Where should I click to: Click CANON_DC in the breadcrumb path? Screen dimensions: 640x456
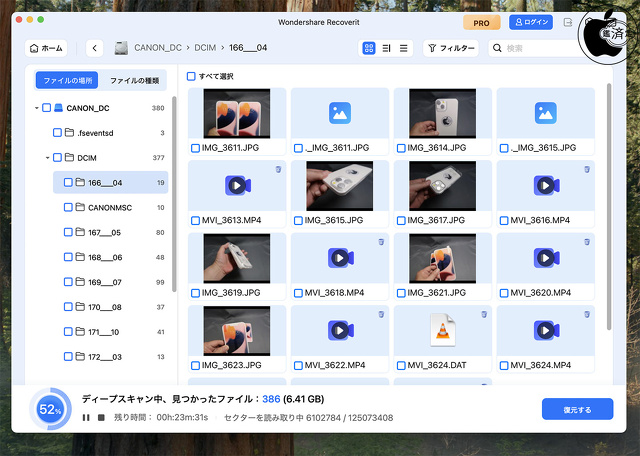tap(158, 48)
